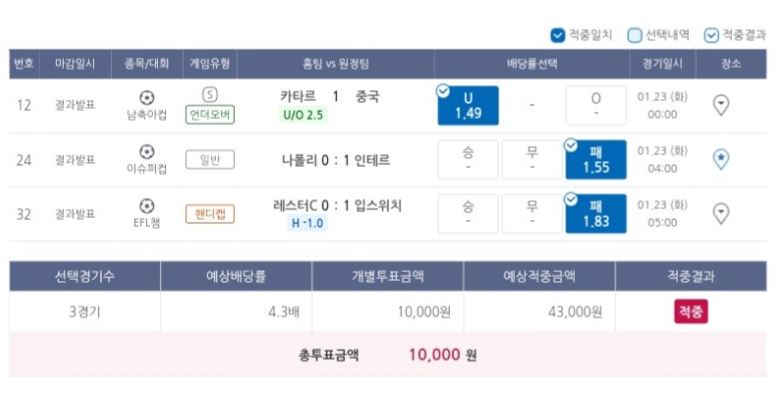Select the 언더오버 game type tag
The width and height of the screenshot is (776, 393).
(210, 115)
